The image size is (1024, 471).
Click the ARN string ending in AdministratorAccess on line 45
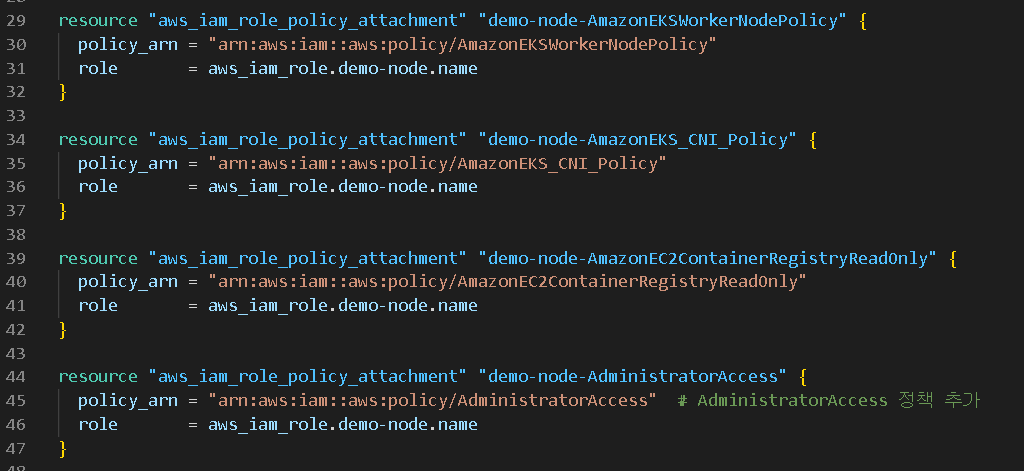(432, 400)
